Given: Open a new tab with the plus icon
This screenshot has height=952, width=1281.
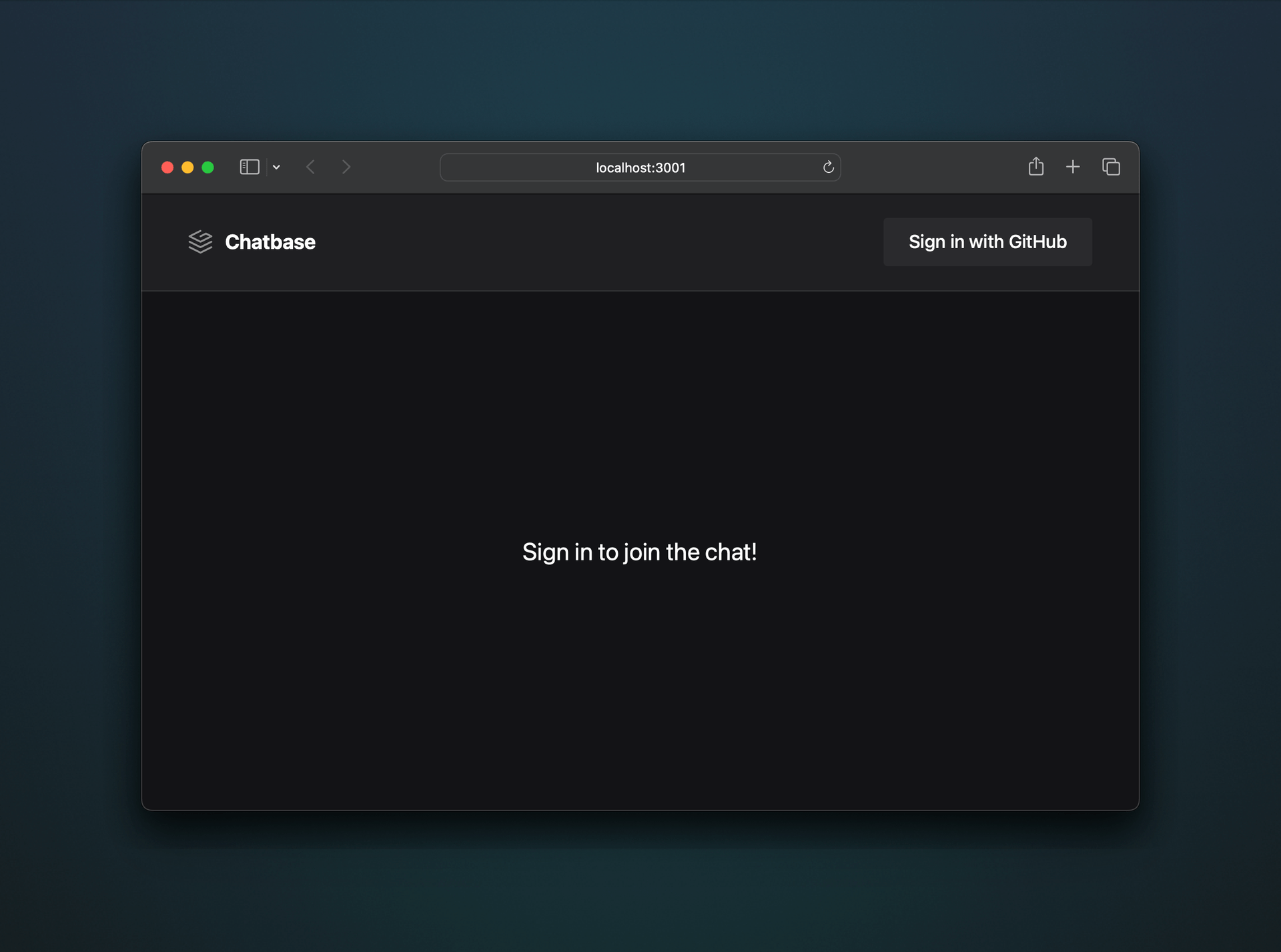Looking at the screenshot, I should pyautogui.click(x=1072, y=167).
